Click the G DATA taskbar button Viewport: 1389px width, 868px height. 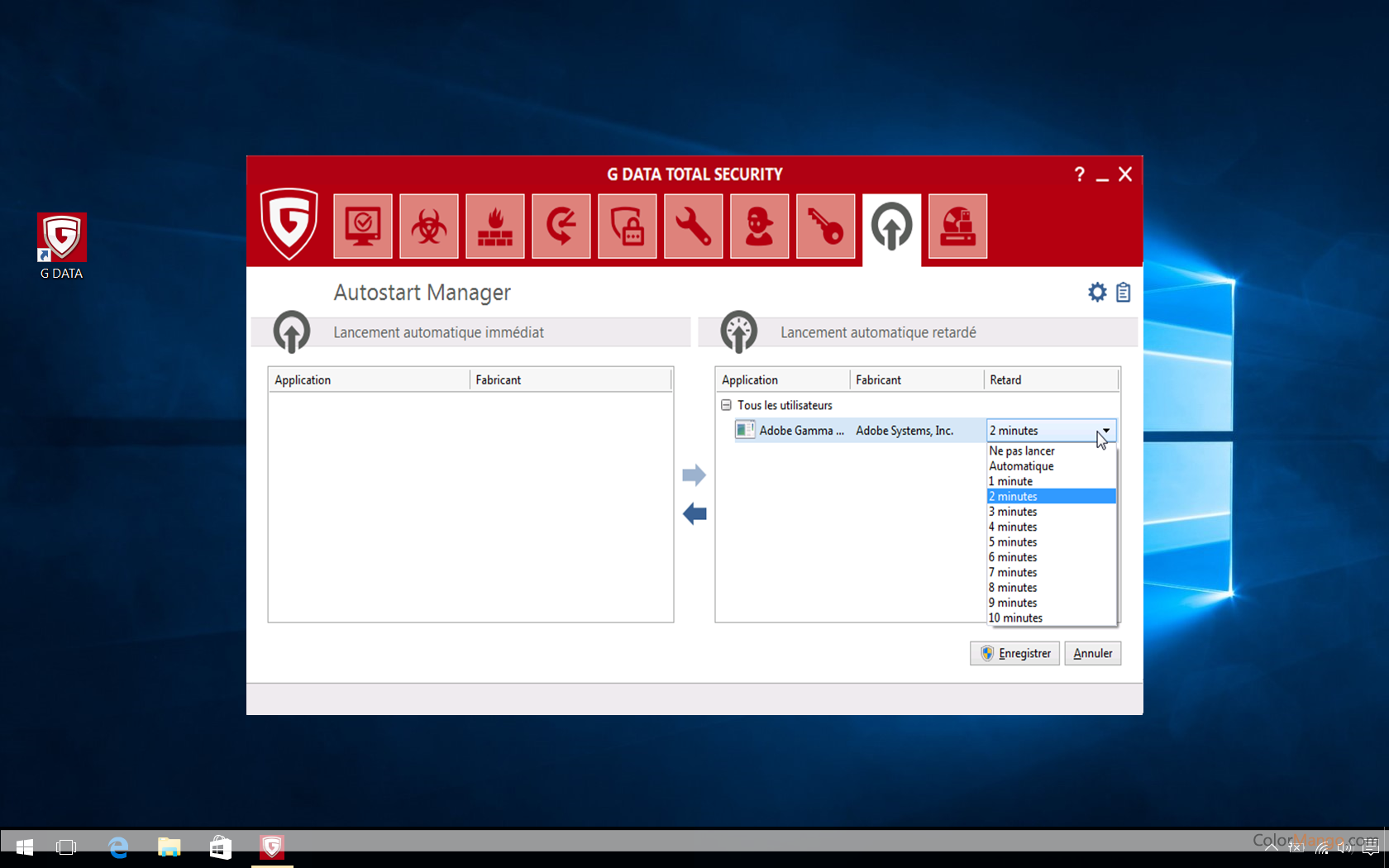(272, 847)
